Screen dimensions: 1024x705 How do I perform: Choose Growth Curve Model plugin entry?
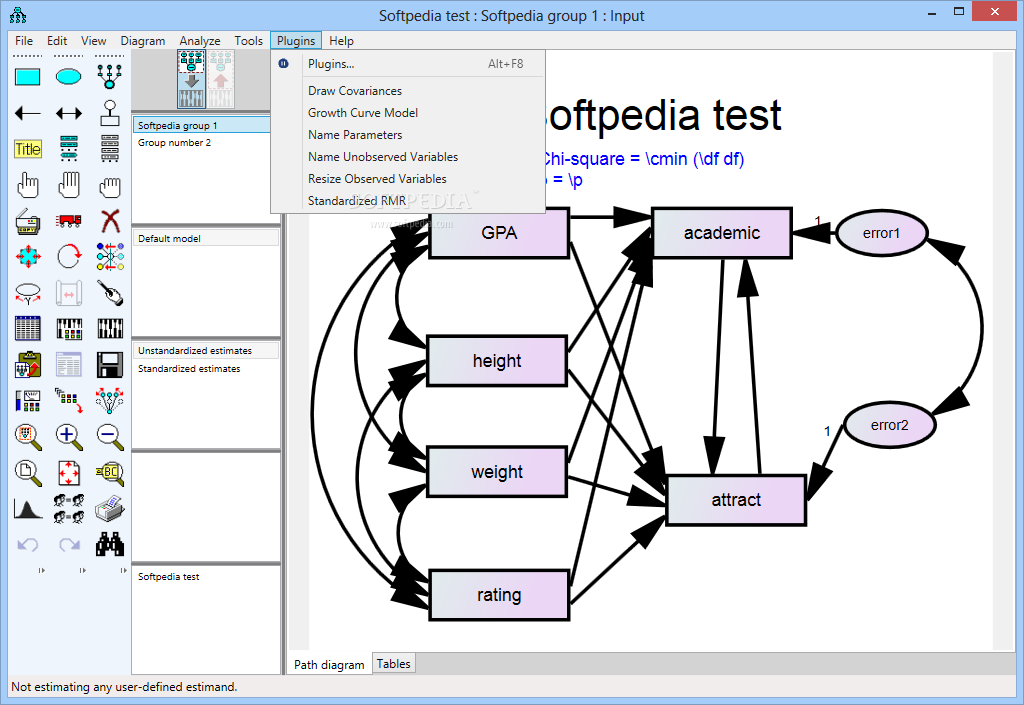[408, 113]
